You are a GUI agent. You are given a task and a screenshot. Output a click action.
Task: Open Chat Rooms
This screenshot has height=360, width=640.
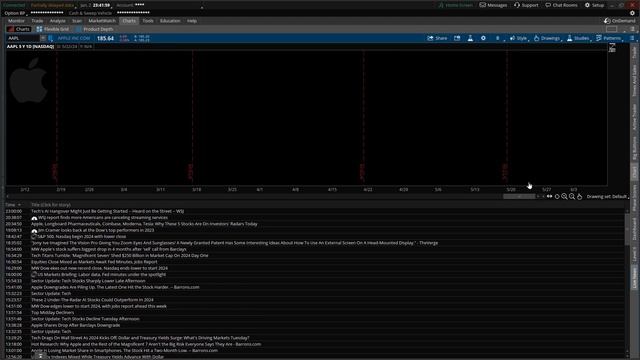point(562,5)
